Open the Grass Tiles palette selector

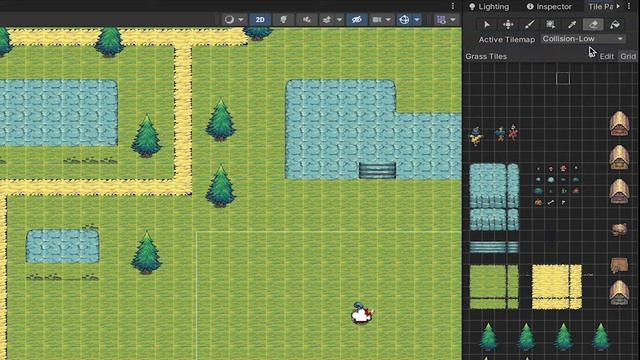click(x=486, y=56)
